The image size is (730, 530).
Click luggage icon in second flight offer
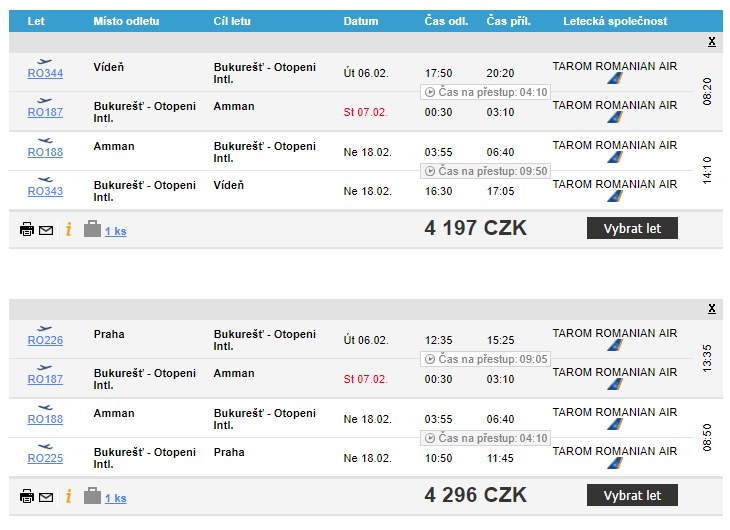coord(92,496)
